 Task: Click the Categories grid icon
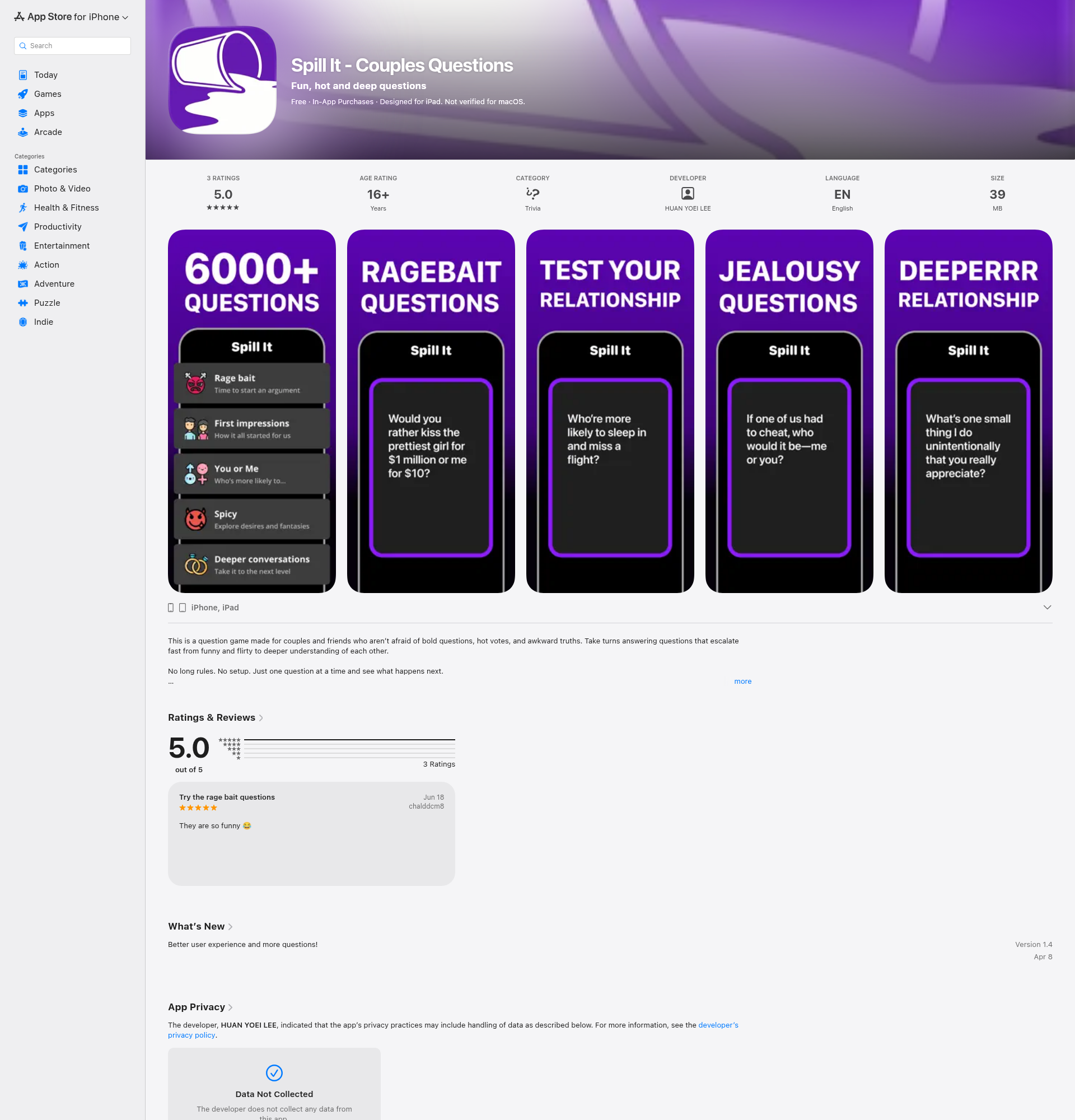pyautogui.click(x=23, y=170)
